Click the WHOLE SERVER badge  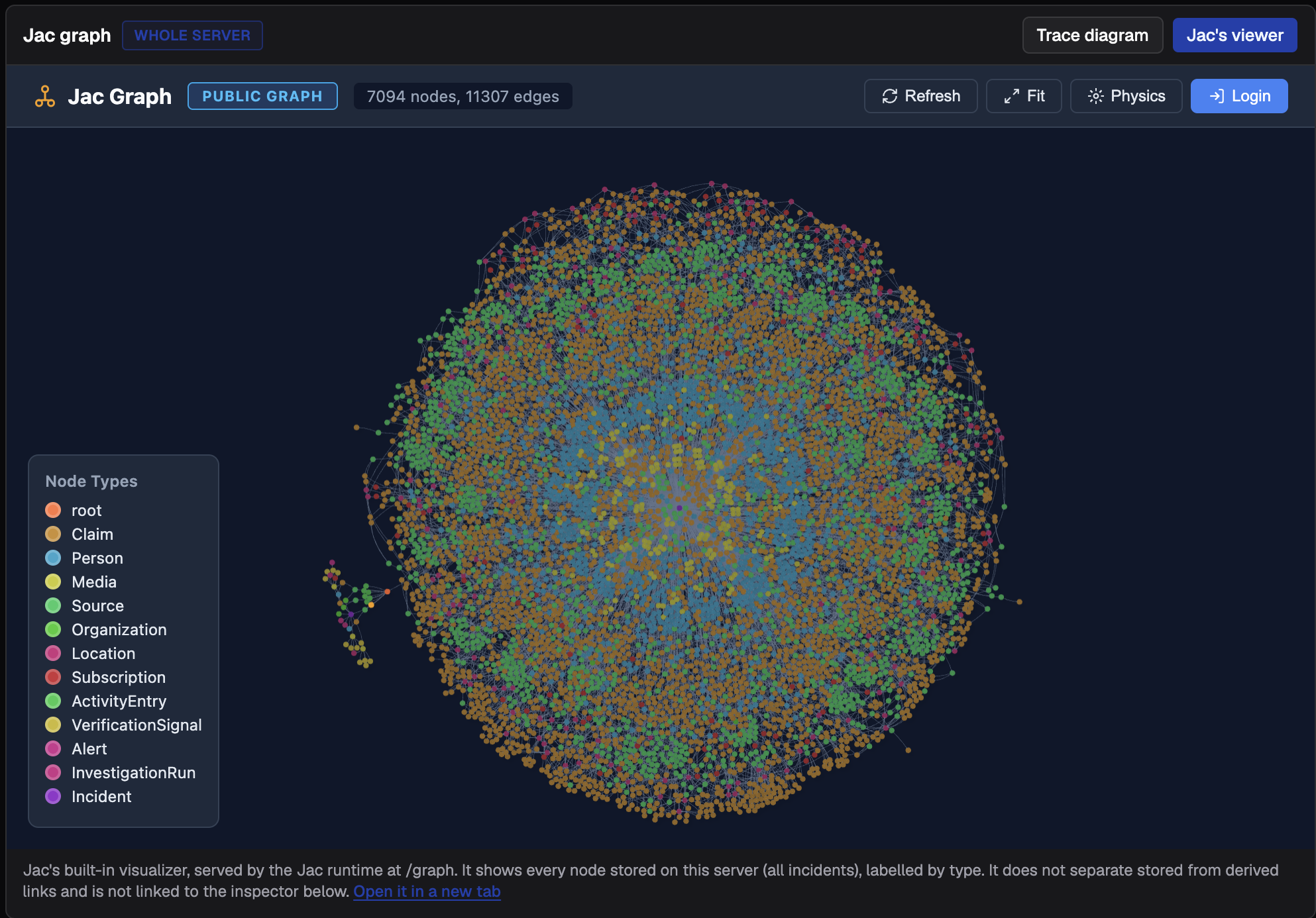click(x=192, y=35)
